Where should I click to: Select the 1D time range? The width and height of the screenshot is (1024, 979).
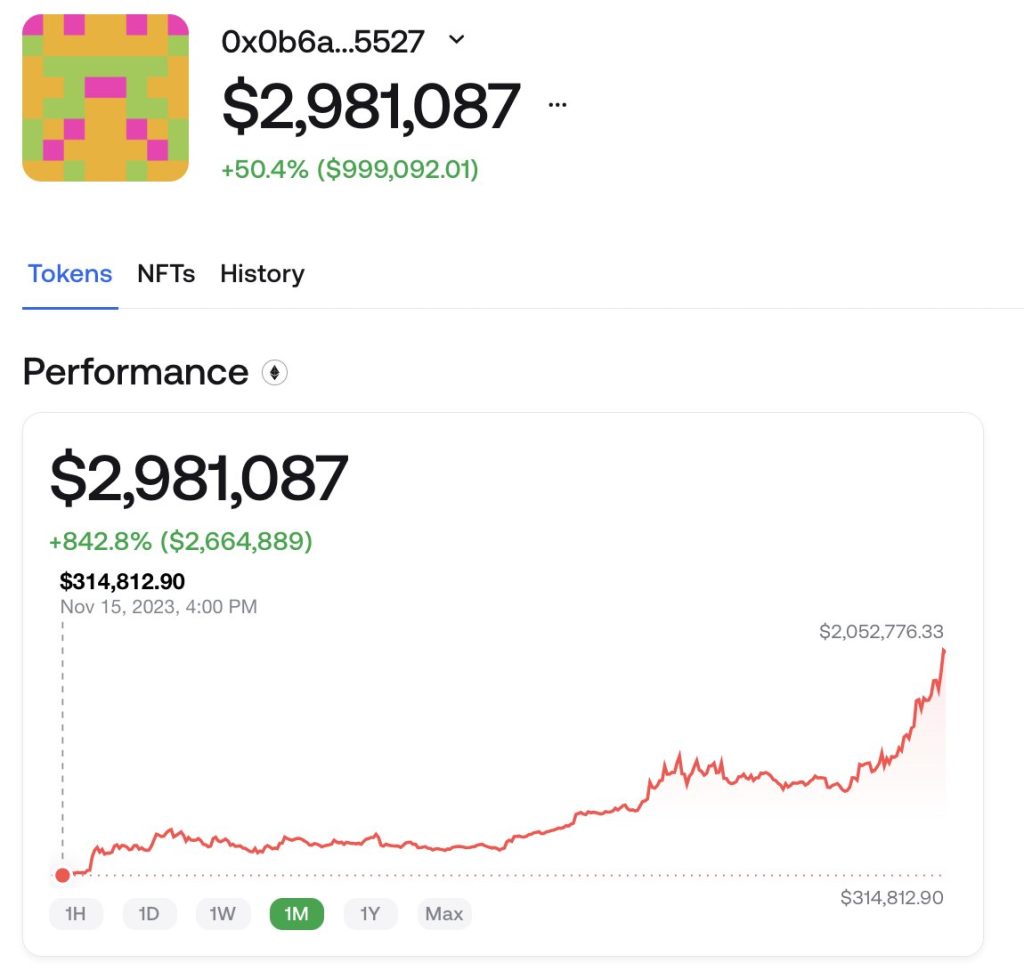click(x=149, y=914)
